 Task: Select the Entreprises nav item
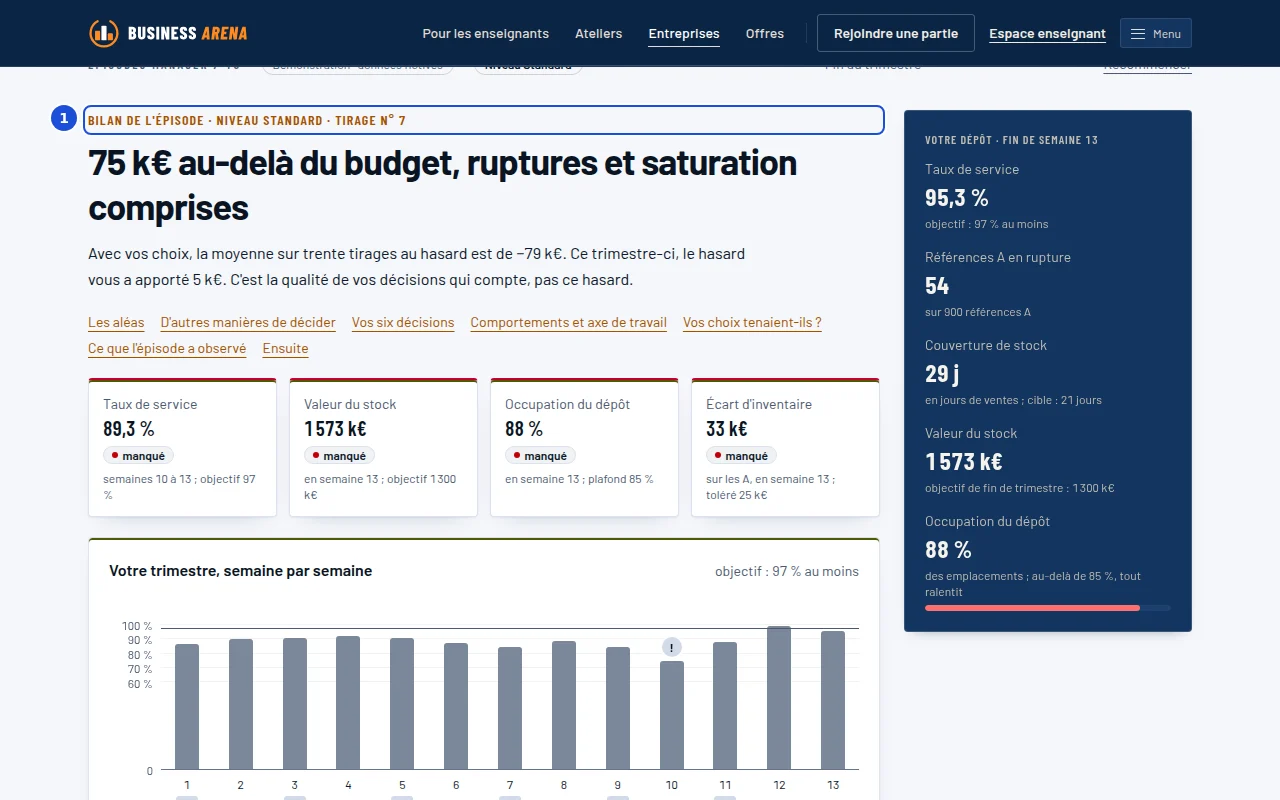tap(684, 33)
